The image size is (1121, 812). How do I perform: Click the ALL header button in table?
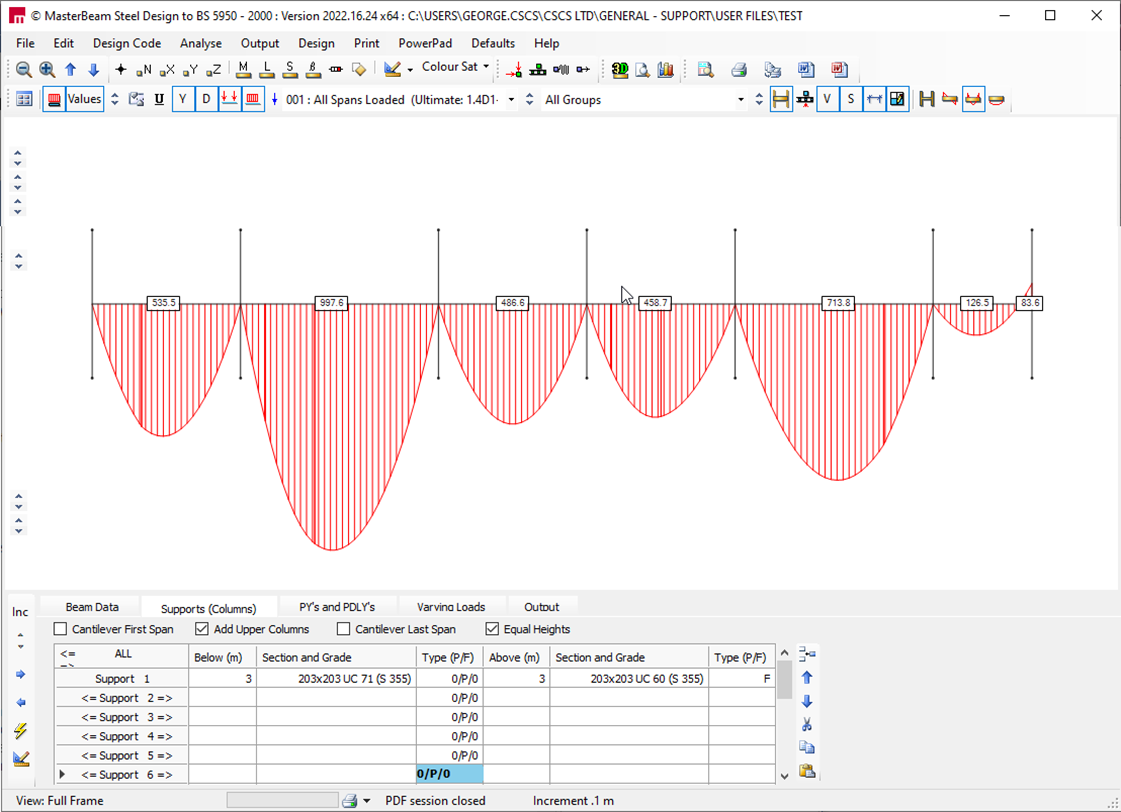coord(123,653)
